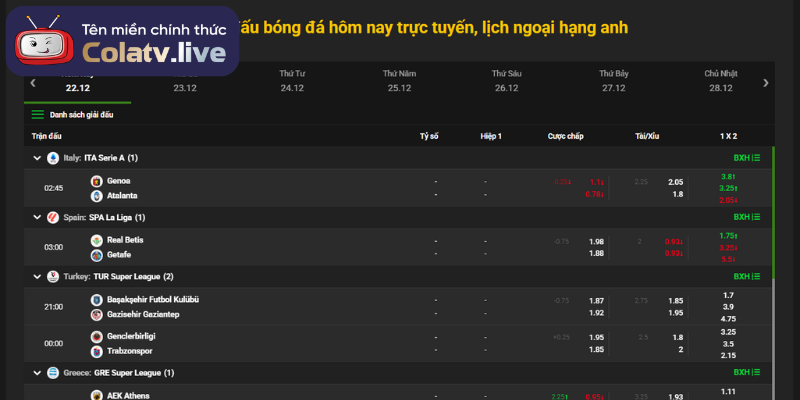Open BXH standings for Serie A
This screenshot has width=800, height=400.
click(x=746, y=158)
